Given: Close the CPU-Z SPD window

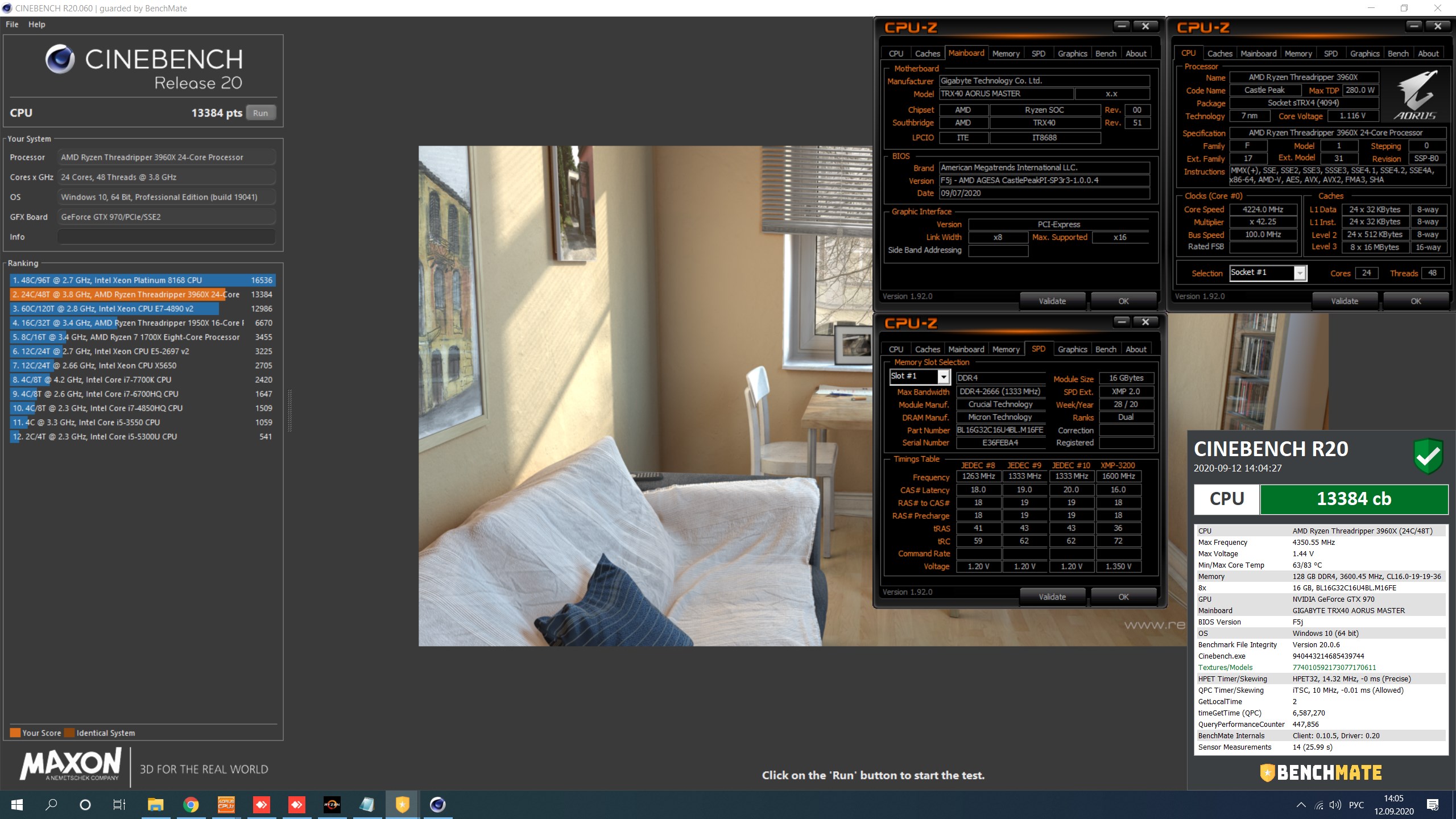Looking at the screenshot, I should coord(1145,322).
